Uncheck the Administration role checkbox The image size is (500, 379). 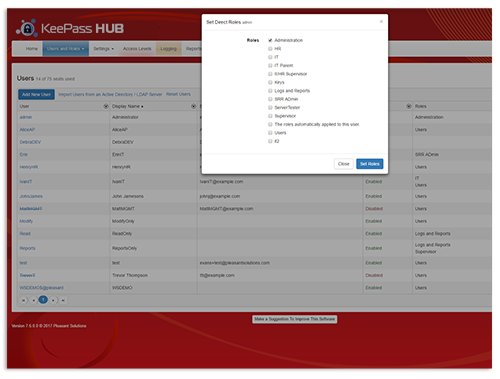270,40
